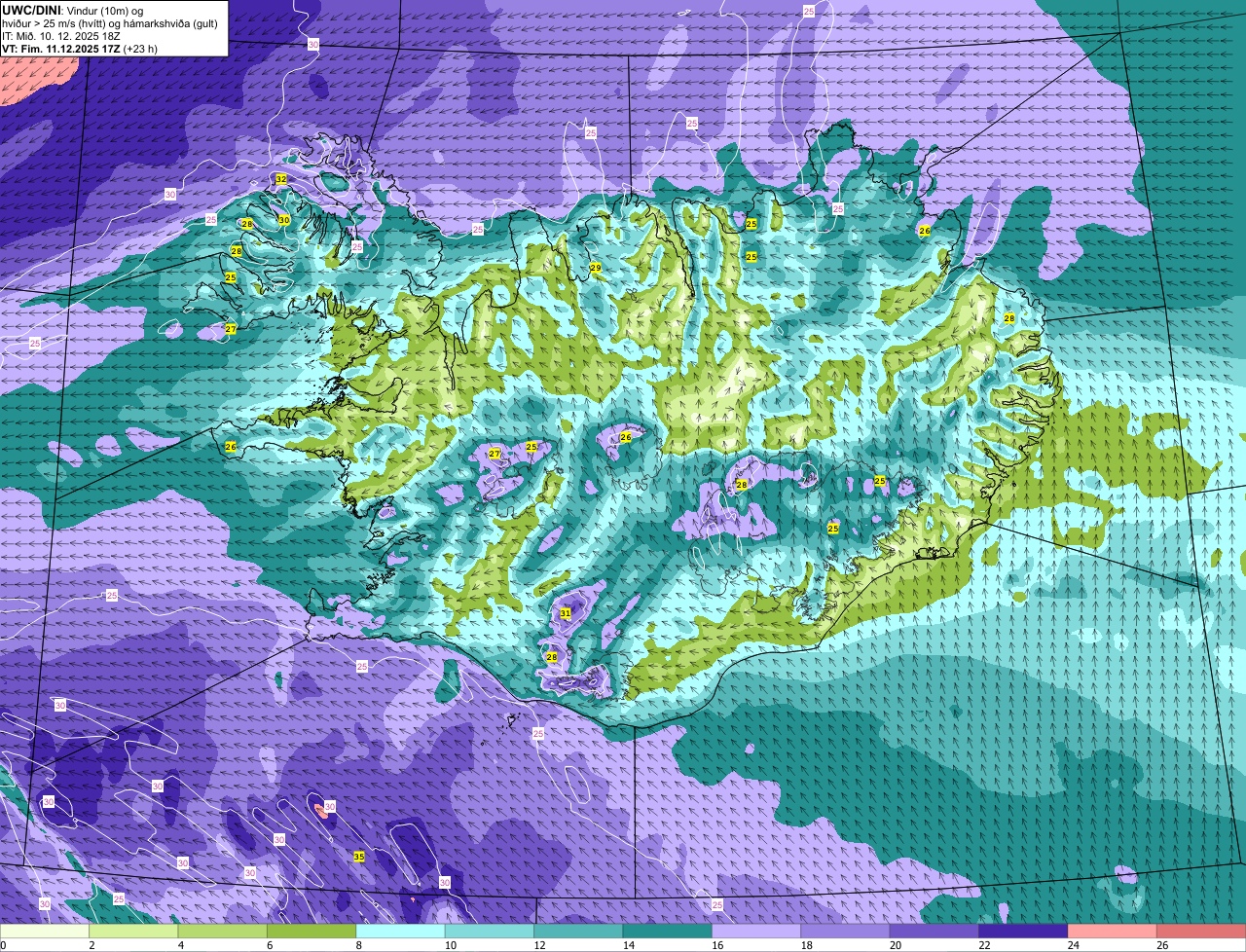Click the yellow "31" peak gust label
The width and height of the screenshot is (1246, 952).
[x=566, y=613]
